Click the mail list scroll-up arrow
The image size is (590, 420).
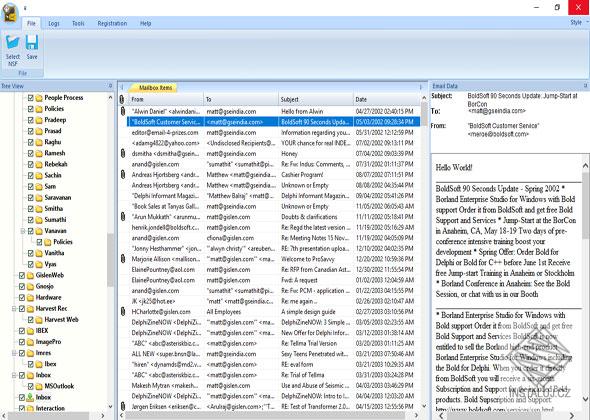424,98
